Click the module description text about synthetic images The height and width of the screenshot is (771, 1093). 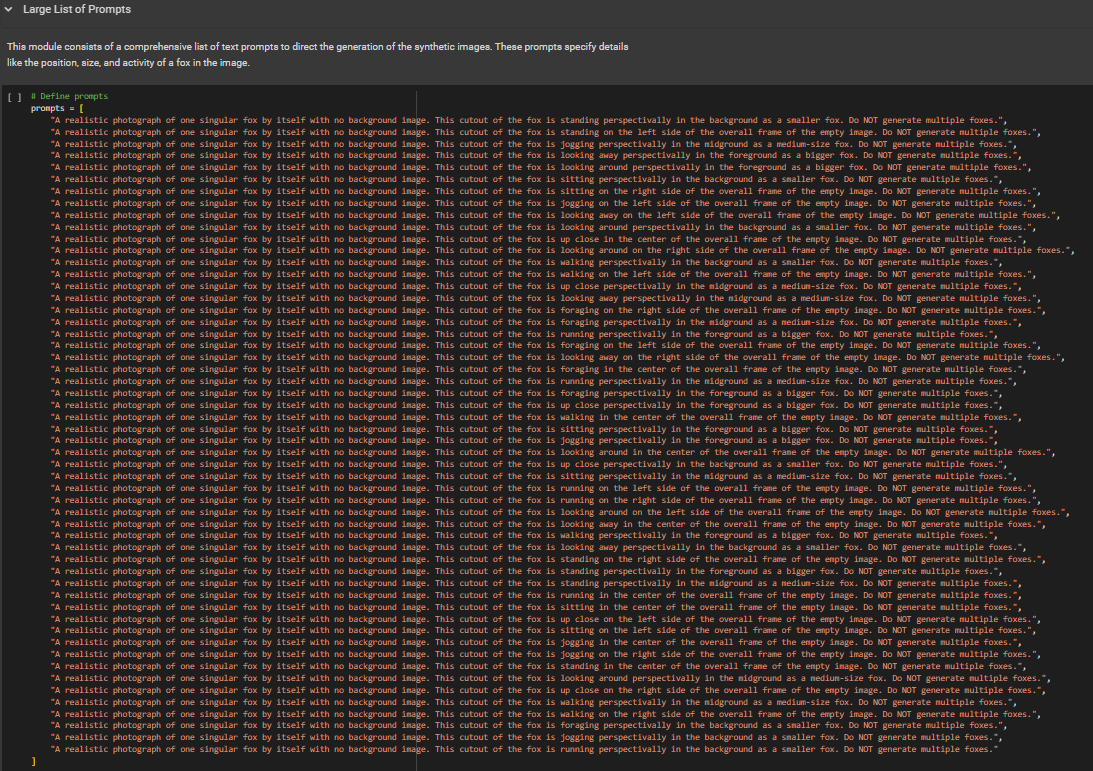(x=317, y=54)
